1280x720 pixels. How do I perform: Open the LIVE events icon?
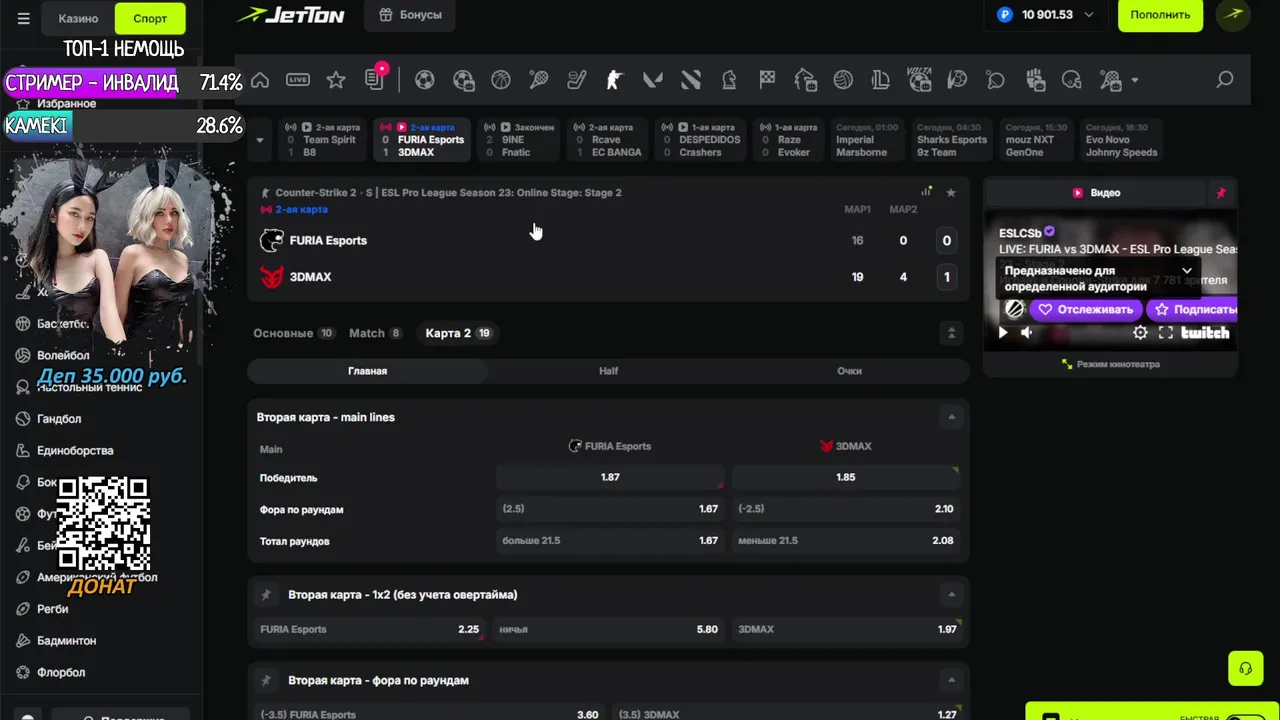(x=298, y=80)
